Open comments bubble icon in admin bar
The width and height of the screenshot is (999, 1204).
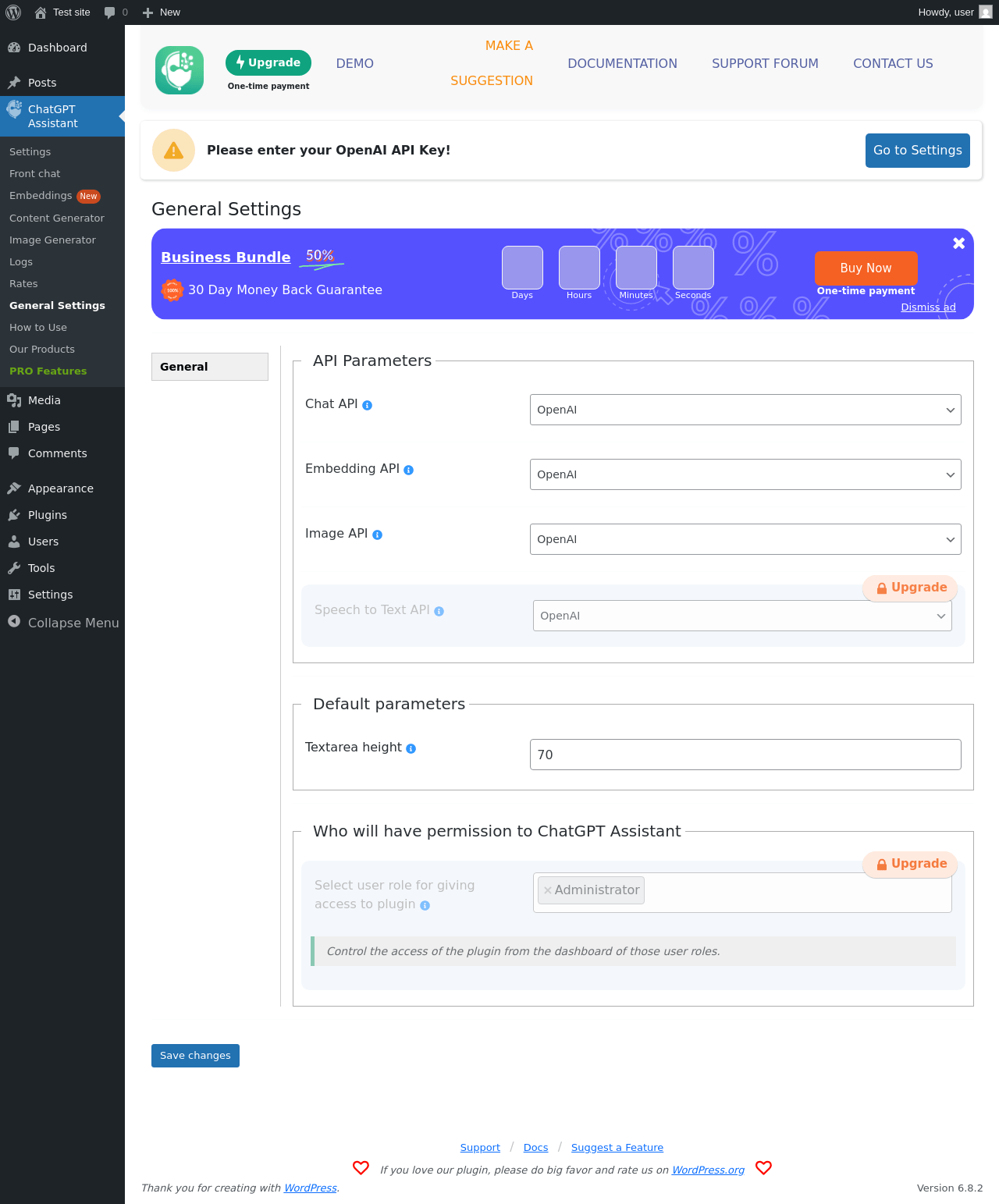tap(109, 12)
